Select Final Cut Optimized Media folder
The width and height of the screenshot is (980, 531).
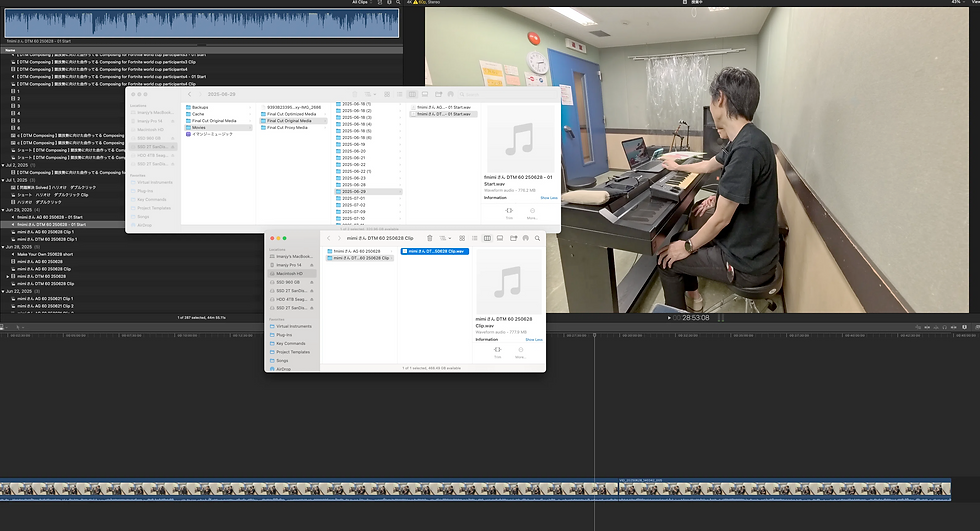coord(294,114)
